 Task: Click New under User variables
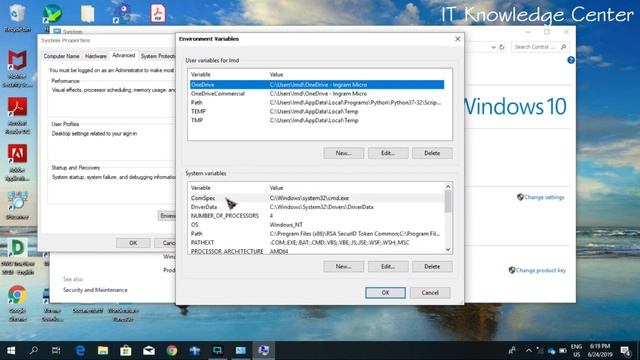pos(343,153)
